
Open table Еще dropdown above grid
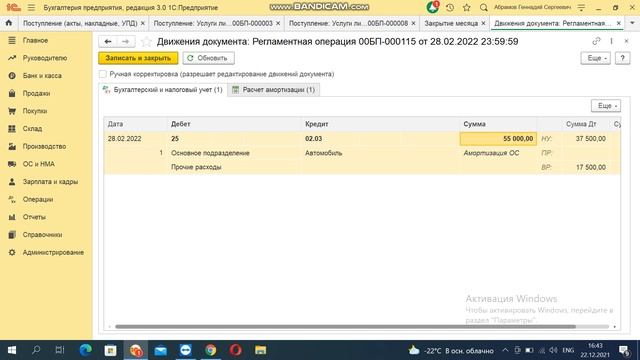(x=606, y=106)
